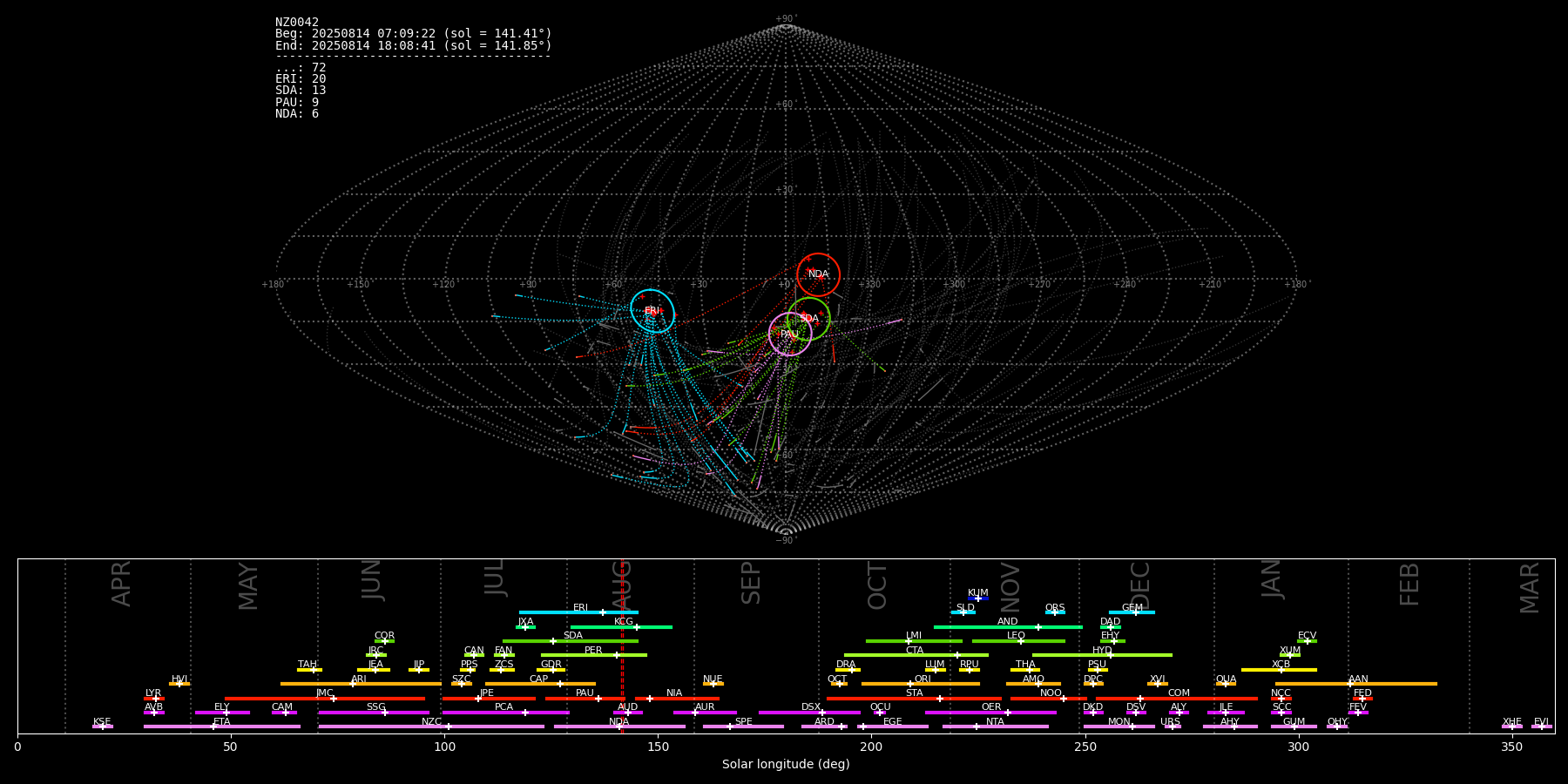Click the 'NZ0042' station title text
1568x784 pixels.
tap(297, 22)
